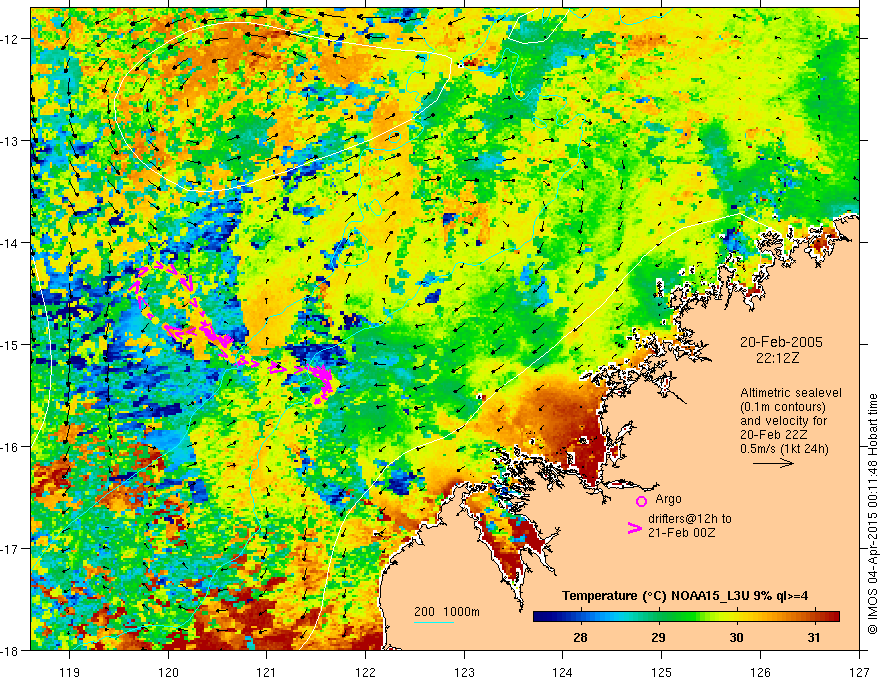Click the magenta drifter track near 120E, 14.3S
The image size is (880, 680).
click(x=160, y=272)
